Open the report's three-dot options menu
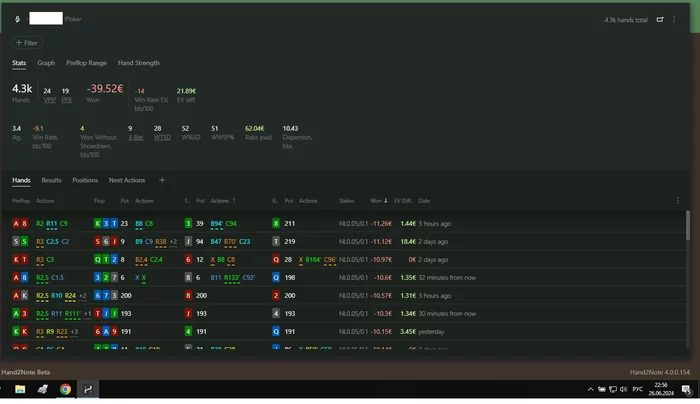700x404 pixels. click(x=674, y=20)
